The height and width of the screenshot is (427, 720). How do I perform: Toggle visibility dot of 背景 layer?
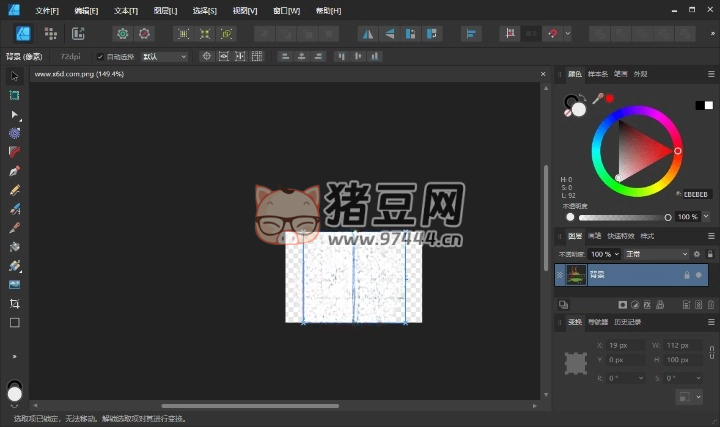(x=699, y=275)
